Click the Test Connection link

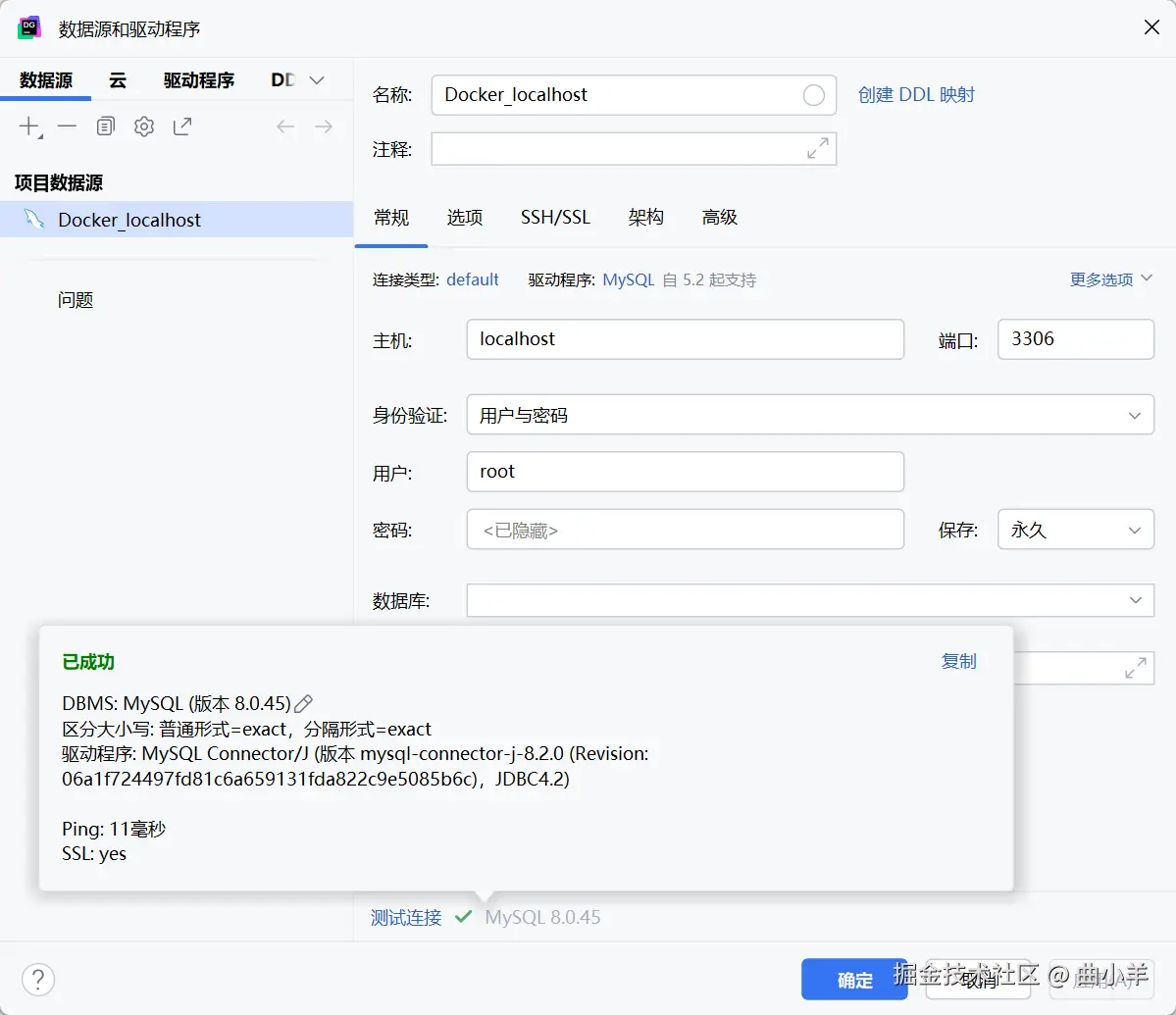406,917
